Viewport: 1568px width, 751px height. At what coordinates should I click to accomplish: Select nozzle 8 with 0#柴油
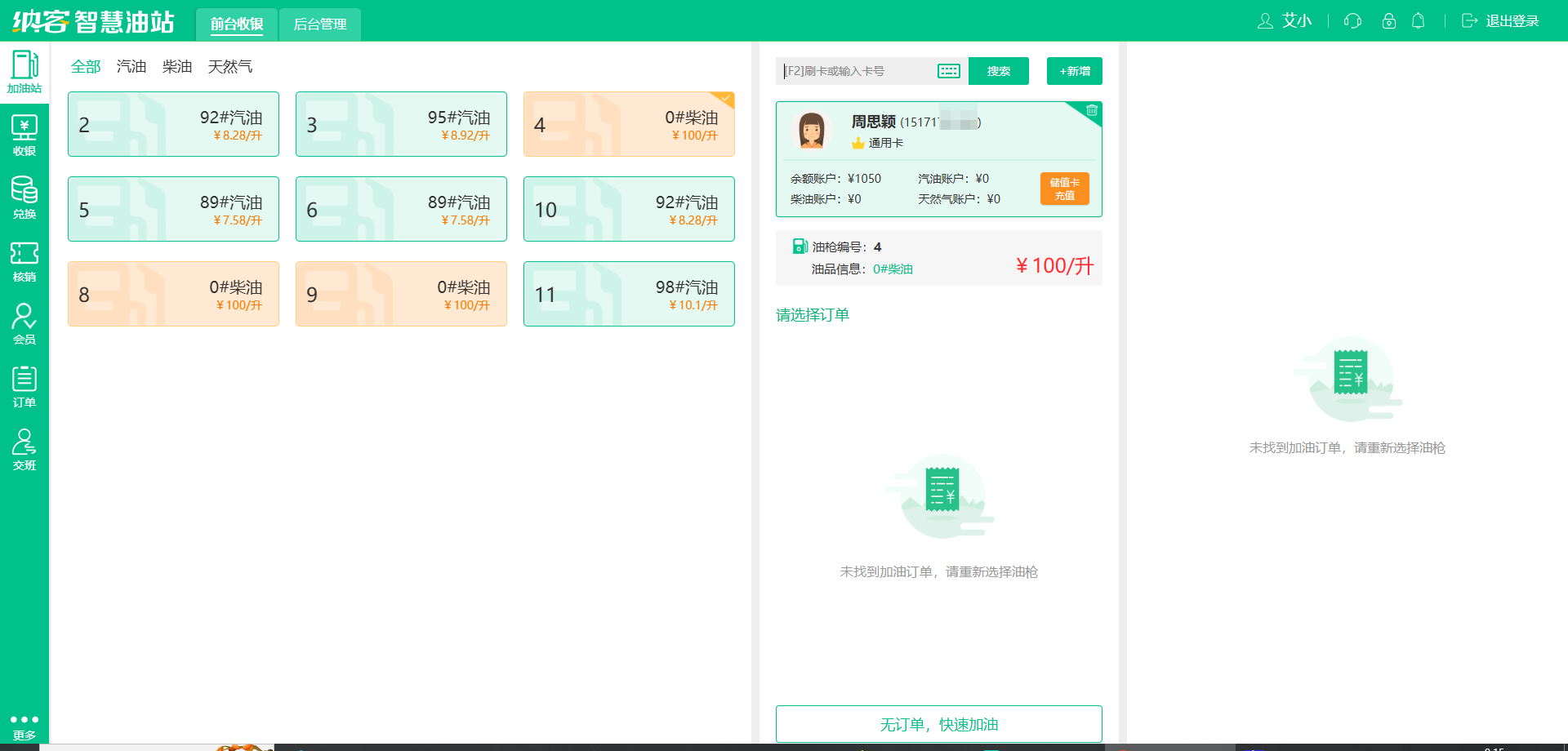pyautogui.click(x=173, y=294)
